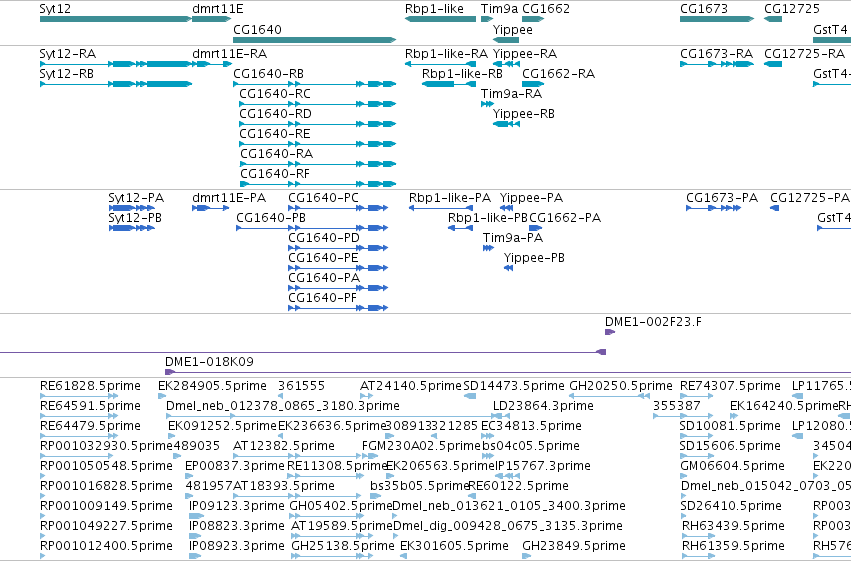851x561 pixels.
Task: Select the CG1673 gene bar
Action: tap(717, 19)
